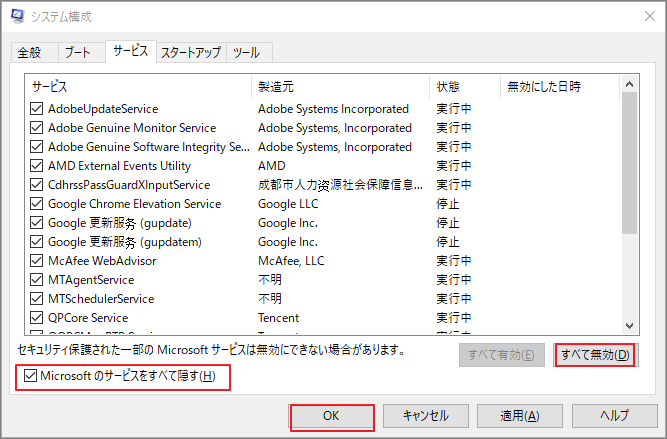
Task: Uncheck the AdobeUpdateService checkbox
Action: 37,109
